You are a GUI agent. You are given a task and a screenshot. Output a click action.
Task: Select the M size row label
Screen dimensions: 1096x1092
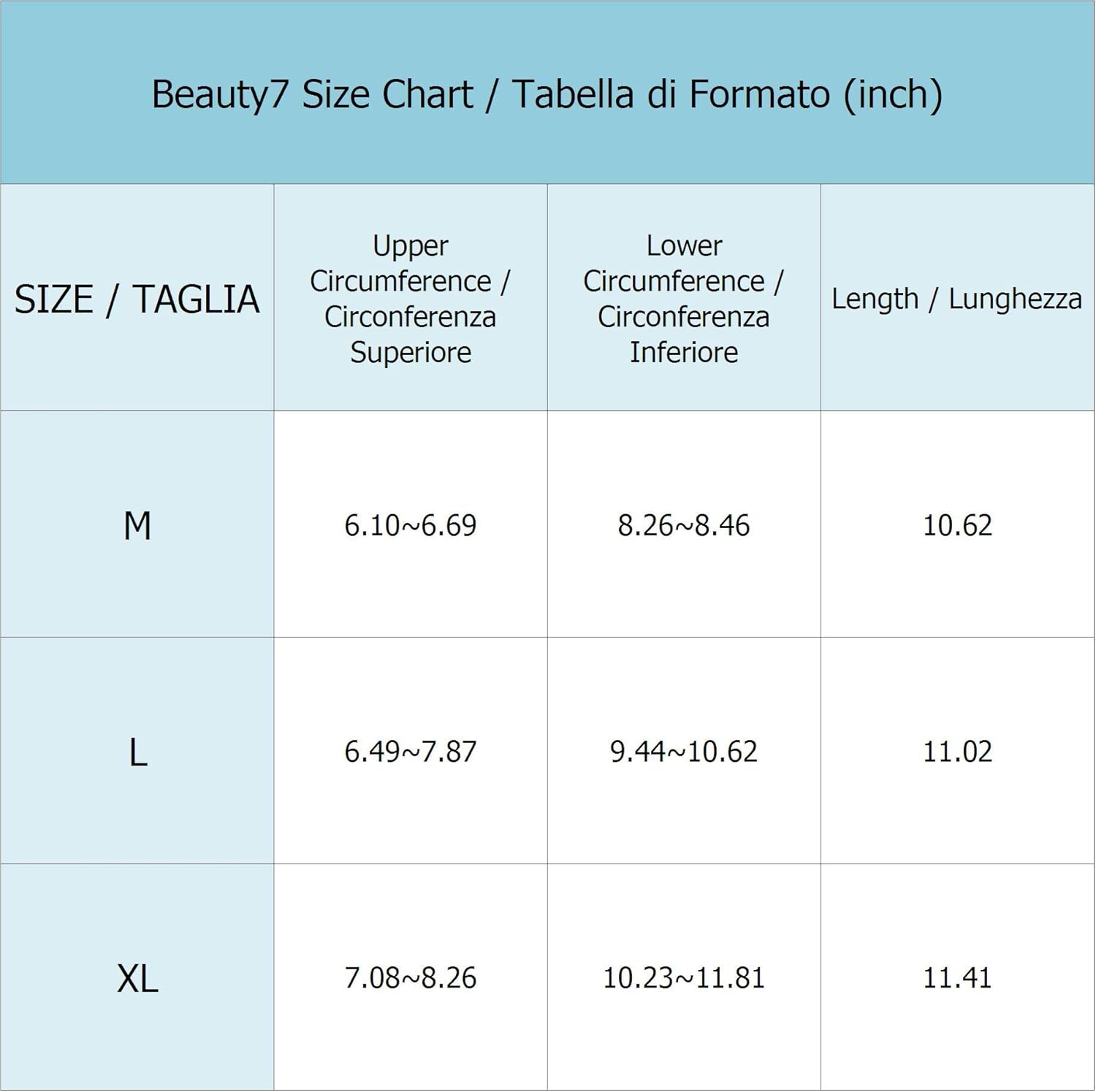coord(137,526)
